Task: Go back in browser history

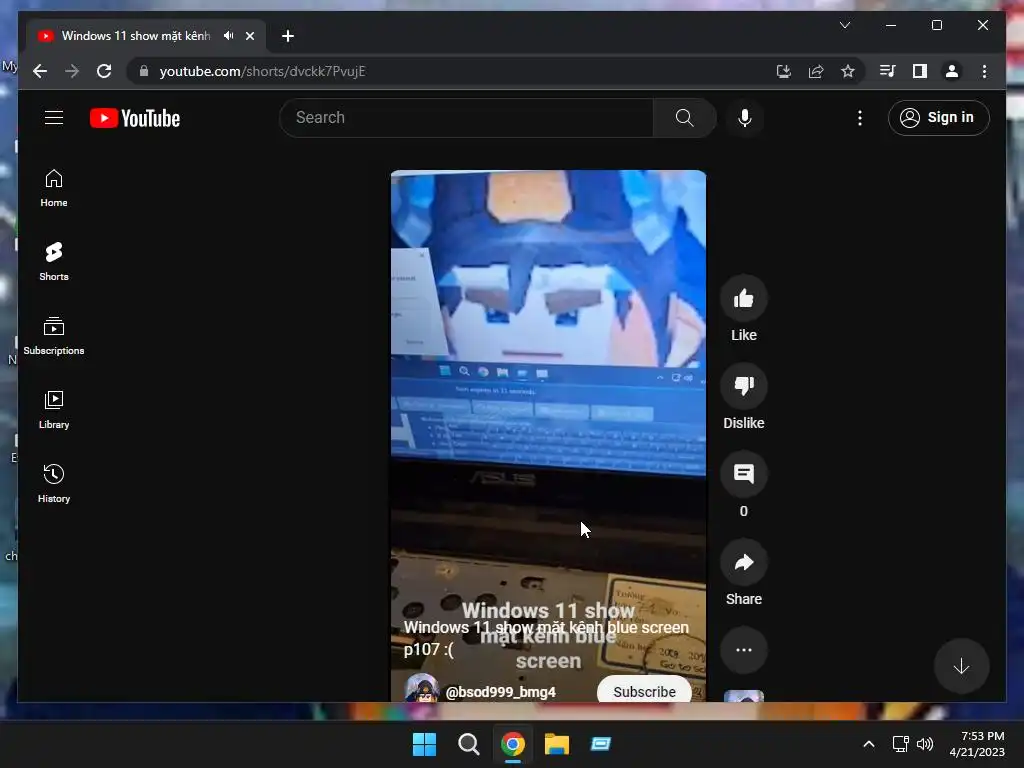Action: click(x=40, y=71)
